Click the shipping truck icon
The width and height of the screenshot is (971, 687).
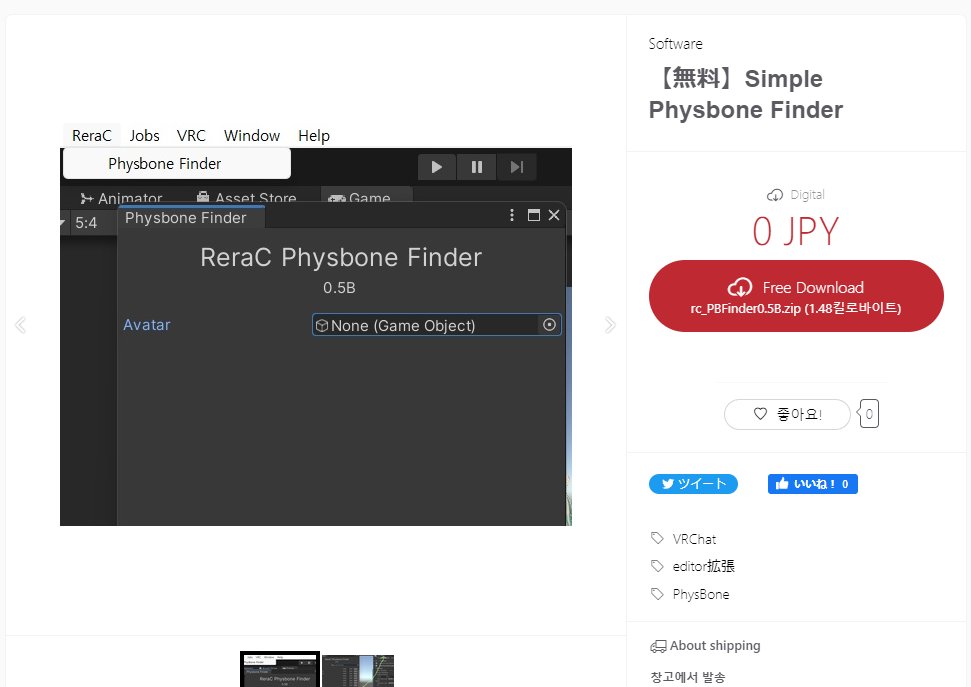[x=658, y=646]
